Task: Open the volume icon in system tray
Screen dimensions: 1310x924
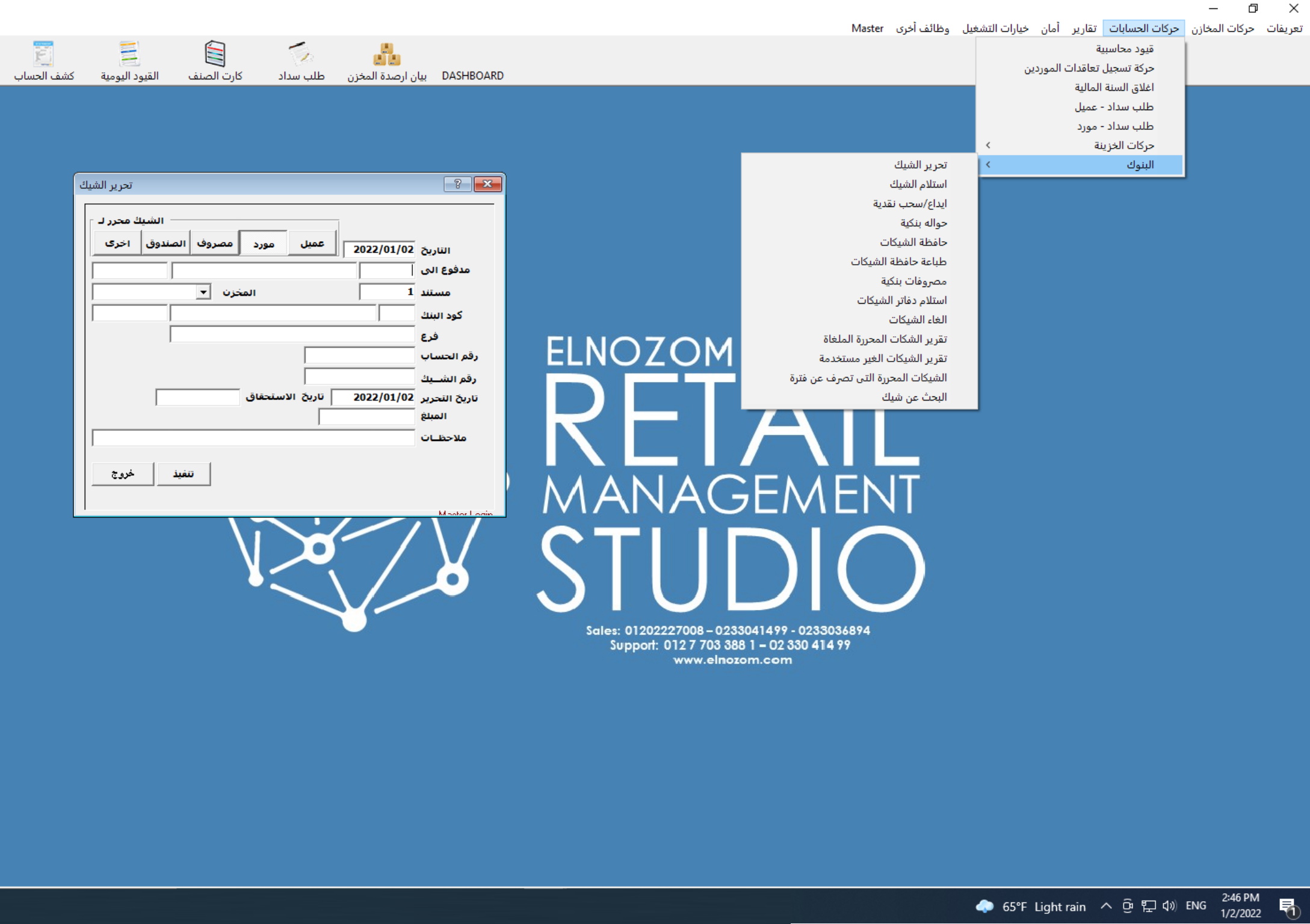Action: tap(1168, 906)
